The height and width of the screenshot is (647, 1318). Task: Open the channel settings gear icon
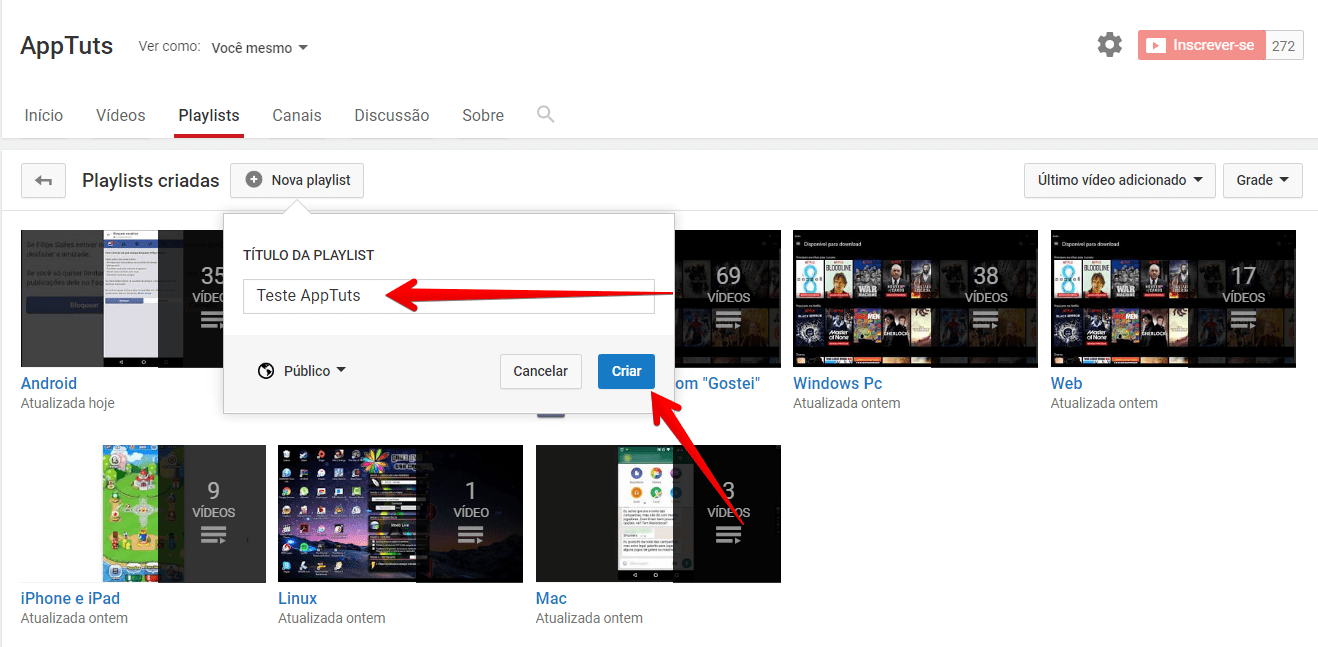tap(1109, 45)
